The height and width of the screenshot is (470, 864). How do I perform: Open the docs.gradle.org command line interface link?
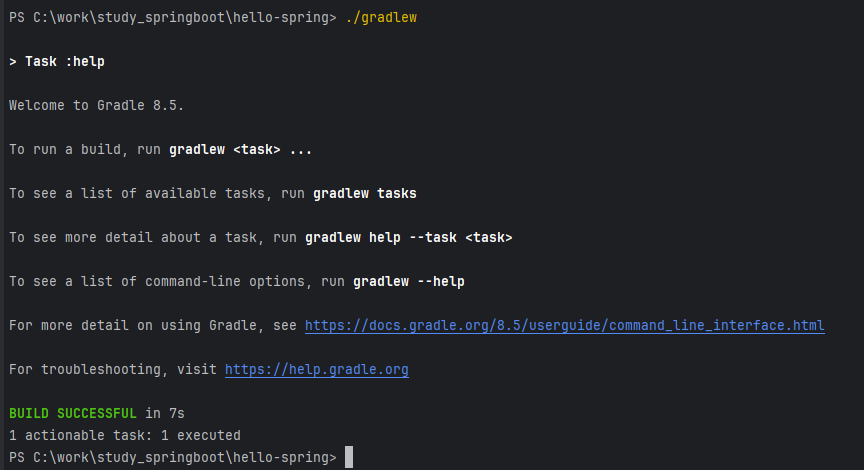pyautogui.click(x=565, y=326)
